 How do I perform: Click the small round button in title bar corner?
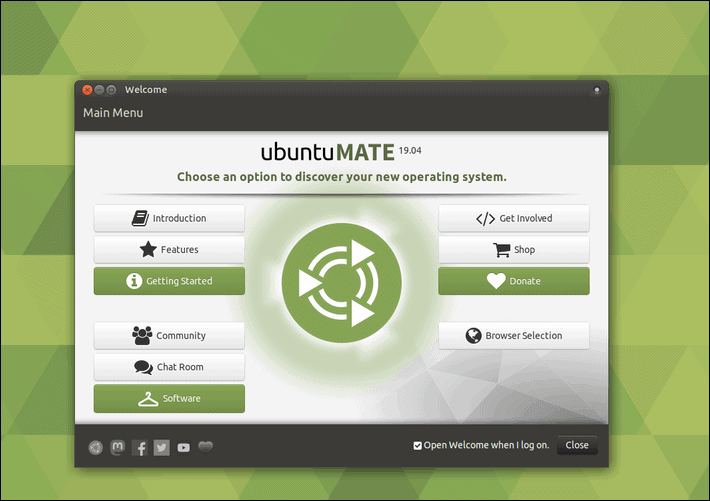[597, 90]
